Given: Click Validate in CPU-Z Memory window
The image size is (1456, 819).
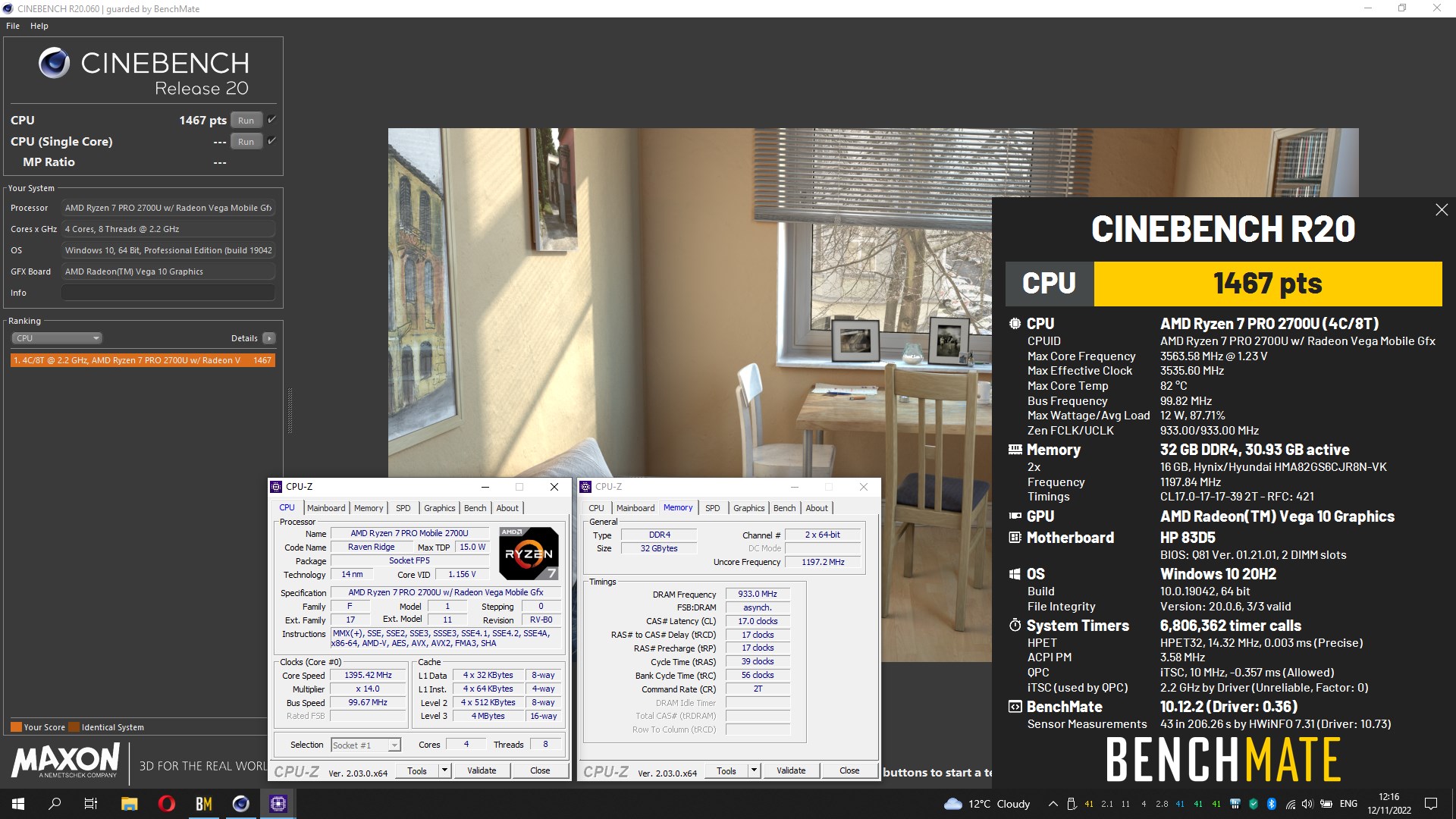Looking at the screenshot, I should coord(791,770).
